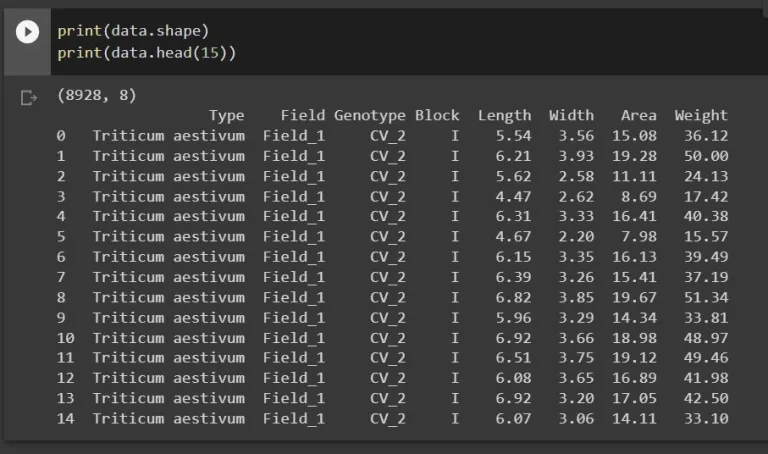Click the Length column header
768x454 pixels.
click(x=504, y=116)
